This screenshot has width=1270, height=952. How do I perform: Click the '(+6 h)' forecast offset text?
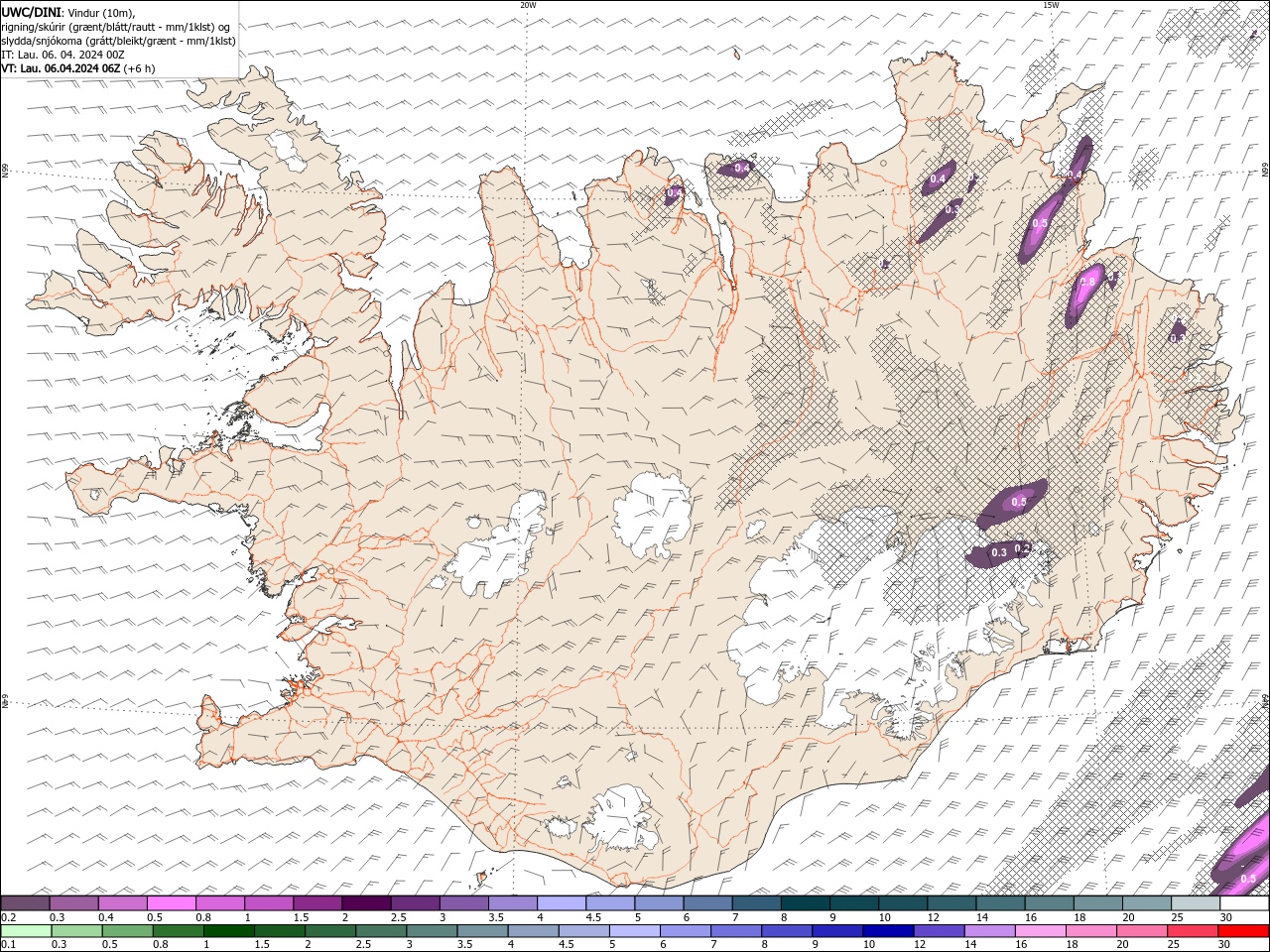pyautogui.click(x=140, y=68)
